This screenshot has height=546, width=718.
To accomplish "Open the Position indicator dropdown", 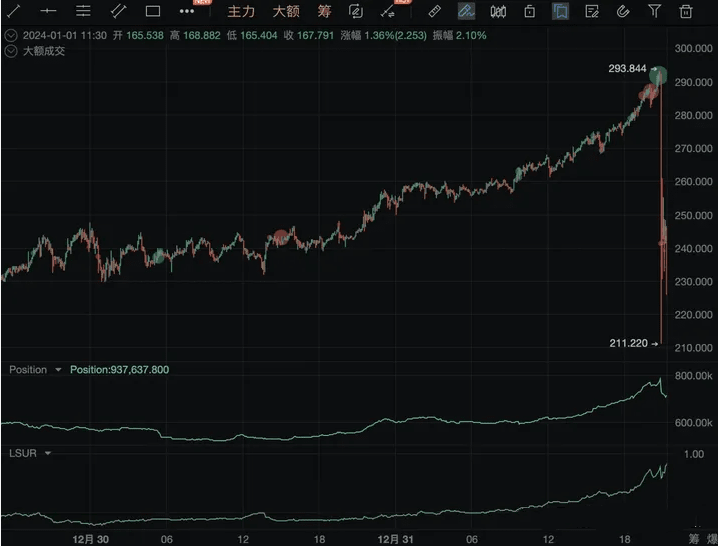I will click(x=58, y=370).
